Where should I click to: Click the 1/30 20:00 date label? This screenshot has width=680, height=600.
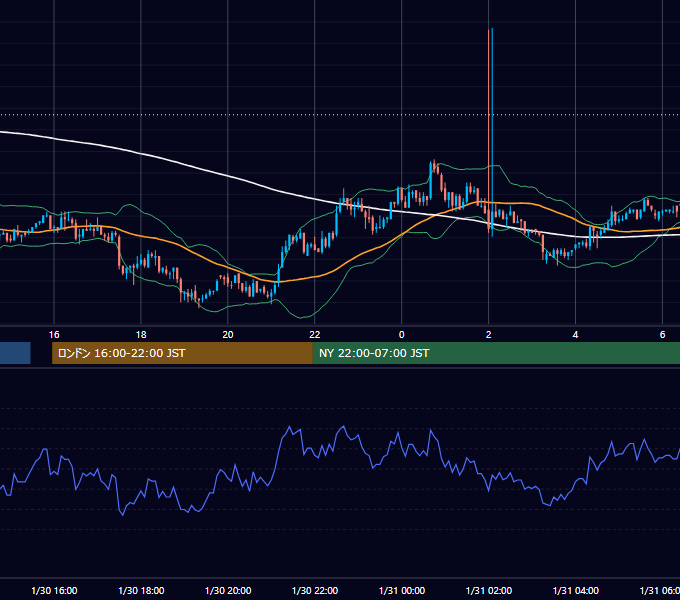tap(228, 590)
